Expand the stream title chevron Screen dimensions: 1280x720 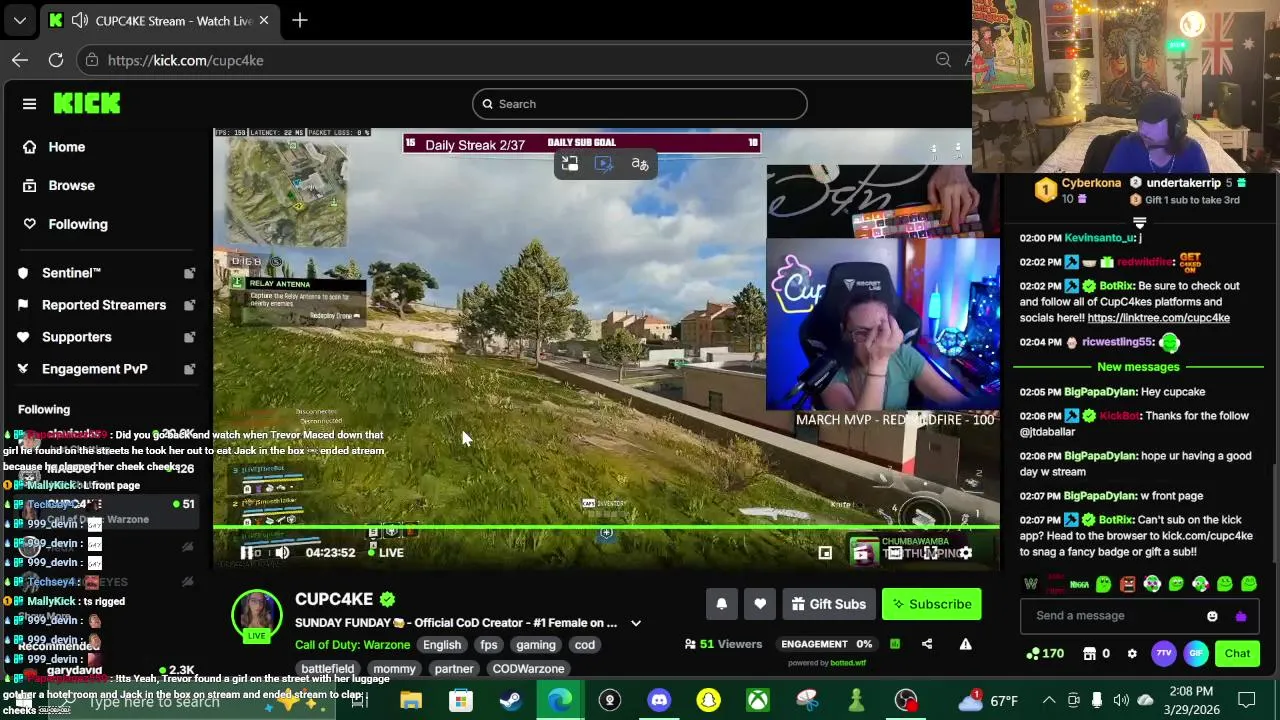click(635, 623)
